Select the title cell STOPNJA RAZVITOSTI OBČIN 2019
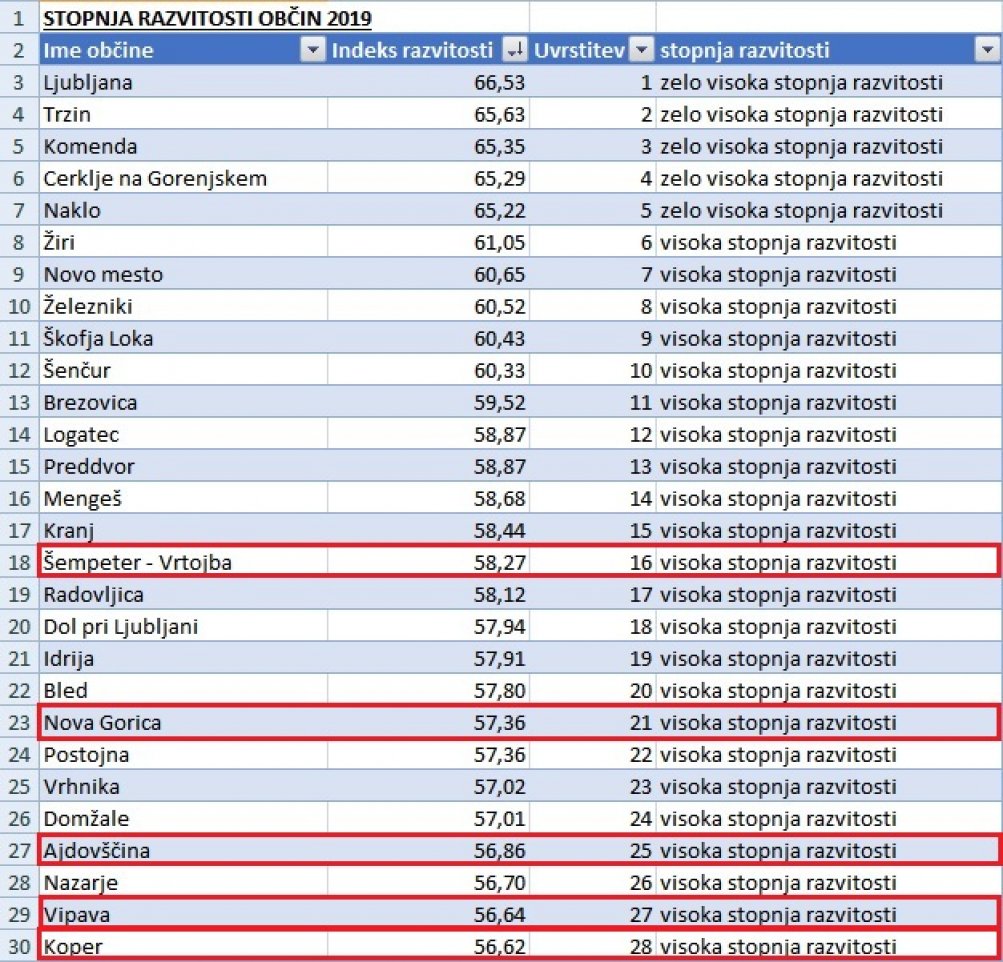This screenshot has width=1003, height=962. pos(207,18)
